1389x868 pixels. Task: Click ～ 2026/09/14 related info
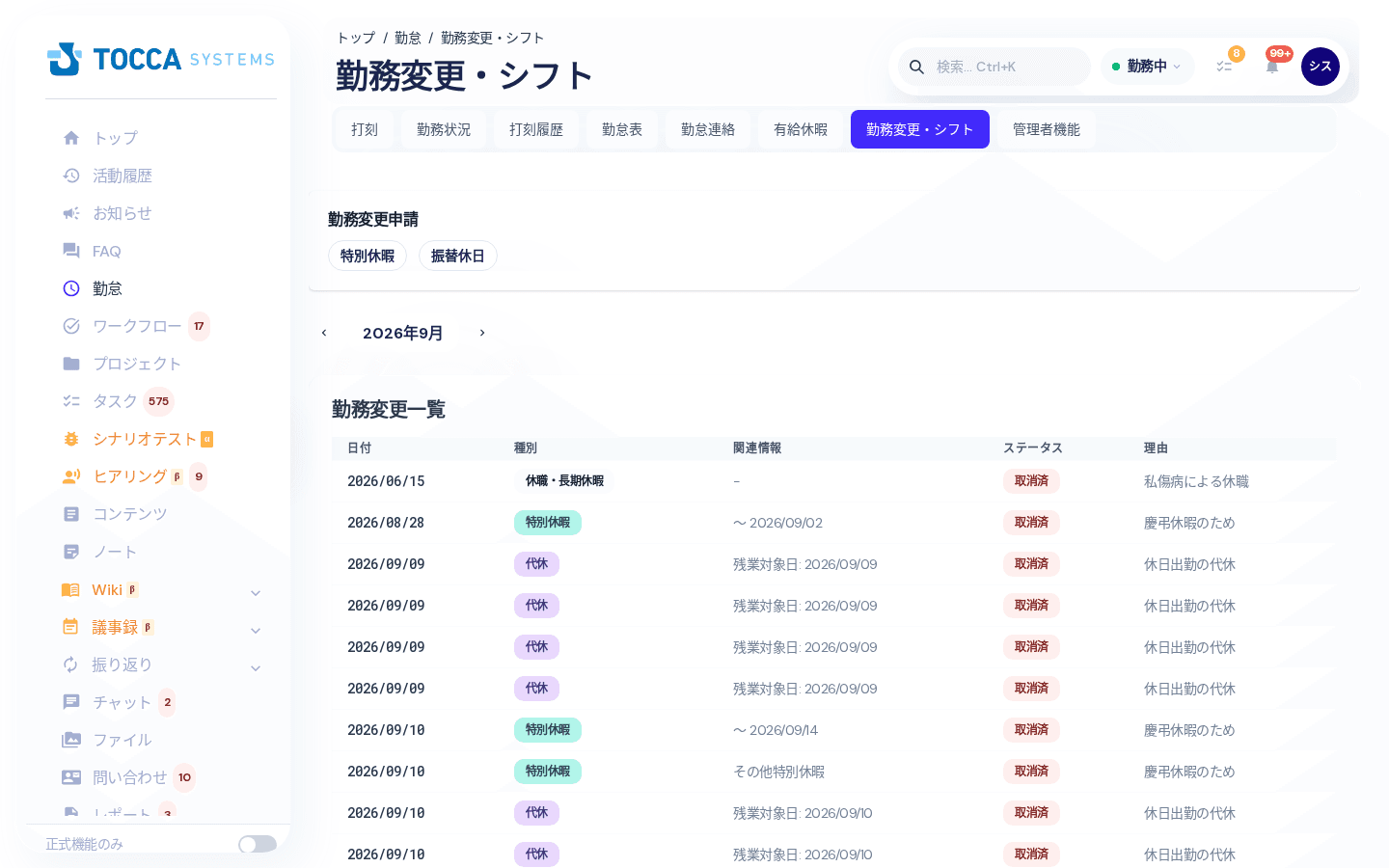[x=776, y=730]
